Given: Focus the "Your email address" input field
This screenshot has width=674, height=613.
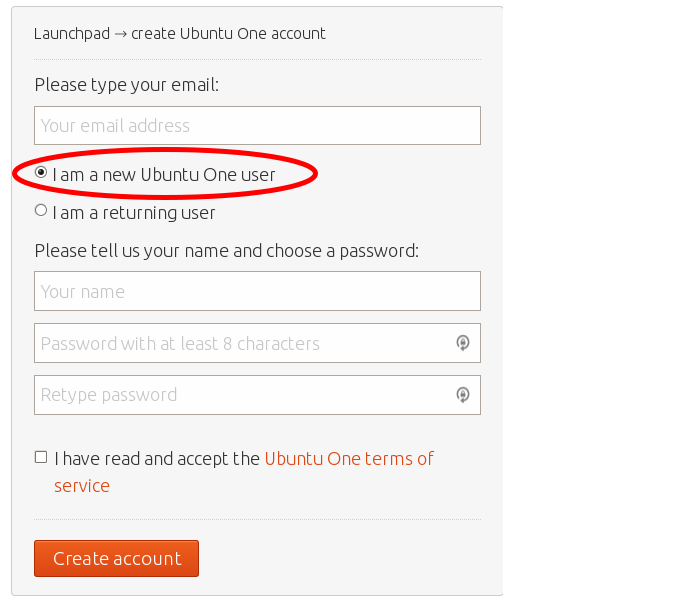Looking at the screenshot, I should 257,126.
